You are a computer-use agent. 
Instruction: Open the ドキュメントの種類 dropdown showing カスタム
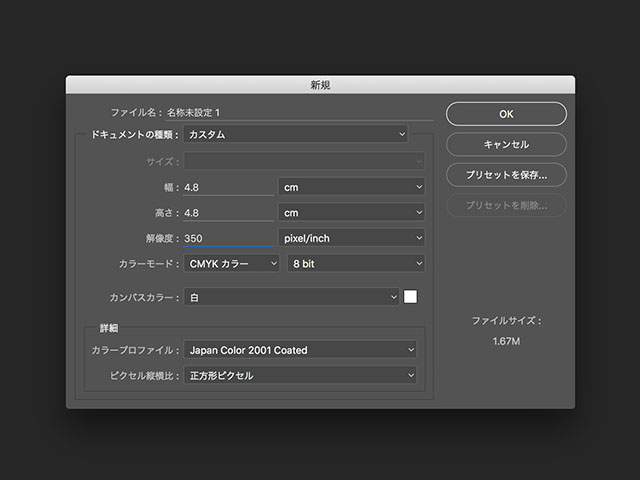pyautogui.click(x=296, y=134)
